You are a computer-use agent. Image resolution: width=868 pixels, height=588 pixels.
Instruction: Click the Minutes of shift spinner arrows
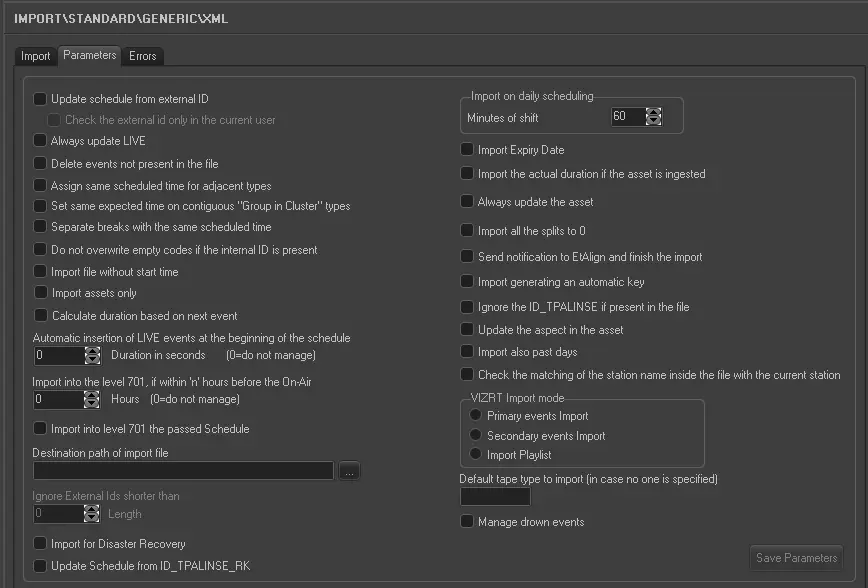tap(654, 117)
